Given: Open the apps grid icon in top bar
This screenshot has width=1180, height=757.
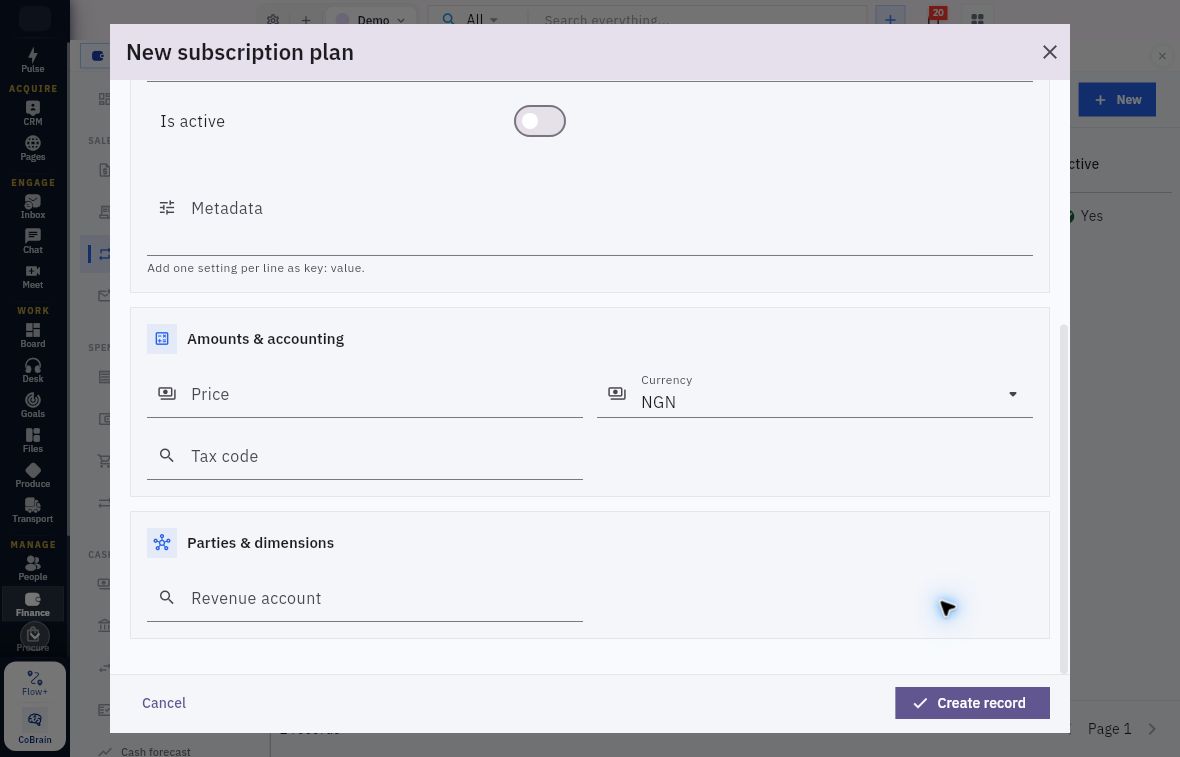Looking at the screenshot, I should click(x=977, y=20).
